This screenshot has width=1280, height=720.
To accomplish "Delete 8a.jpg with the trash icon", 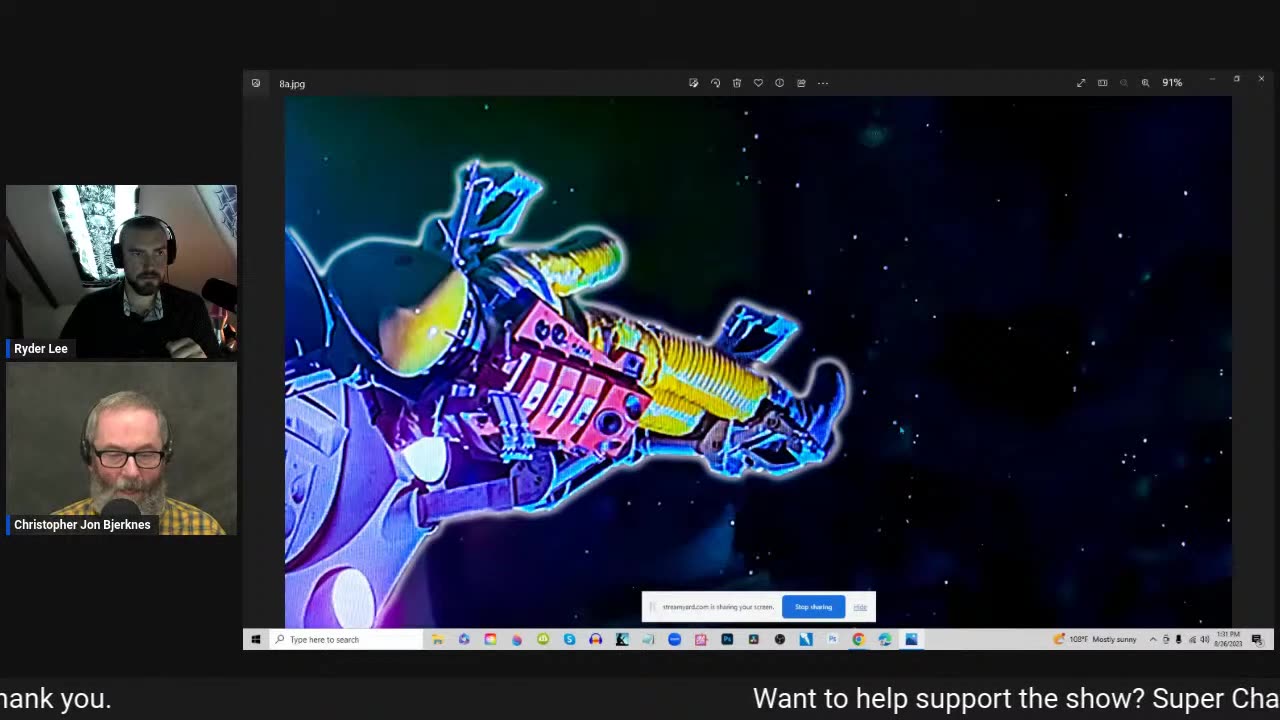I will click(x=737, y=83).
